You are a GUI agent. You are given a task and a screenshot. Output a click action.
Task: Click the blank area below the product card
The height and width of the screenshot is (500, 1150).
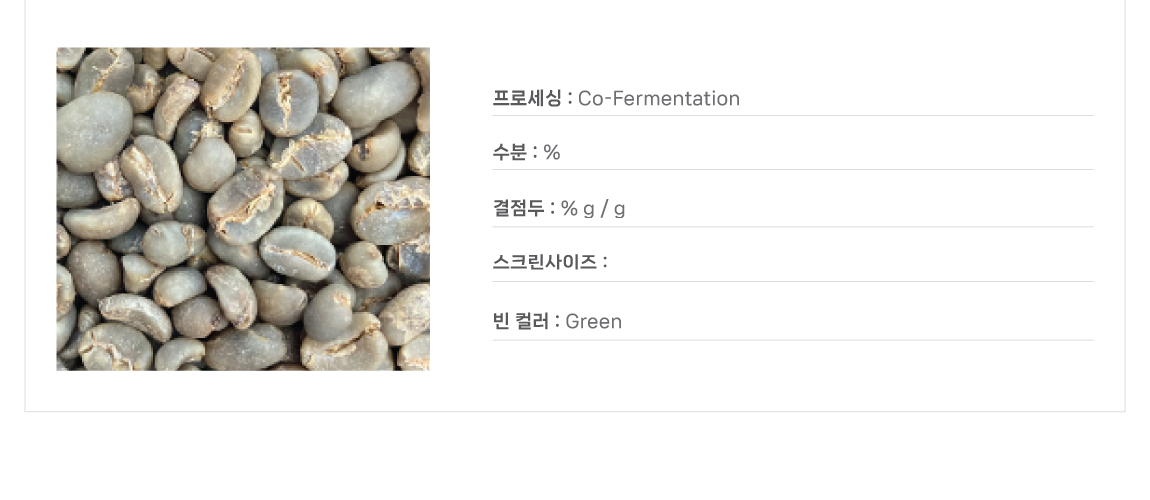point(575,456)
